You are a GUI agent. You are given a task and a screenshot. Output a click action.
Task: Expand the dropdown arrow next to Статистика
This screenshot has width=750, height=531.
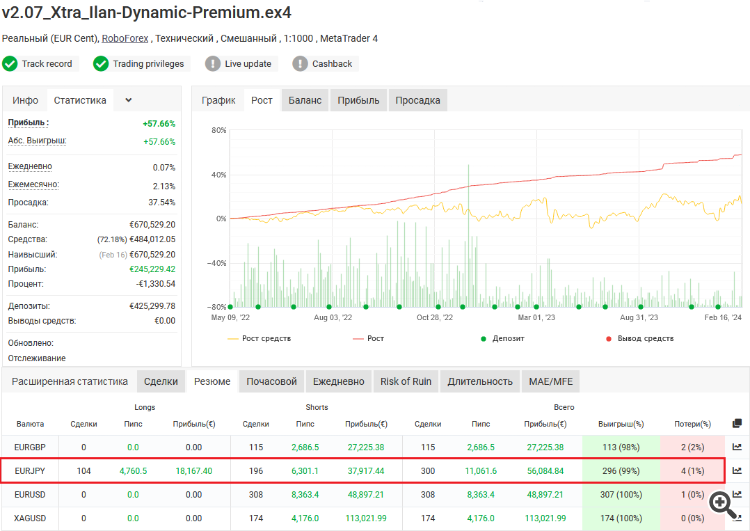coord(128,100)
